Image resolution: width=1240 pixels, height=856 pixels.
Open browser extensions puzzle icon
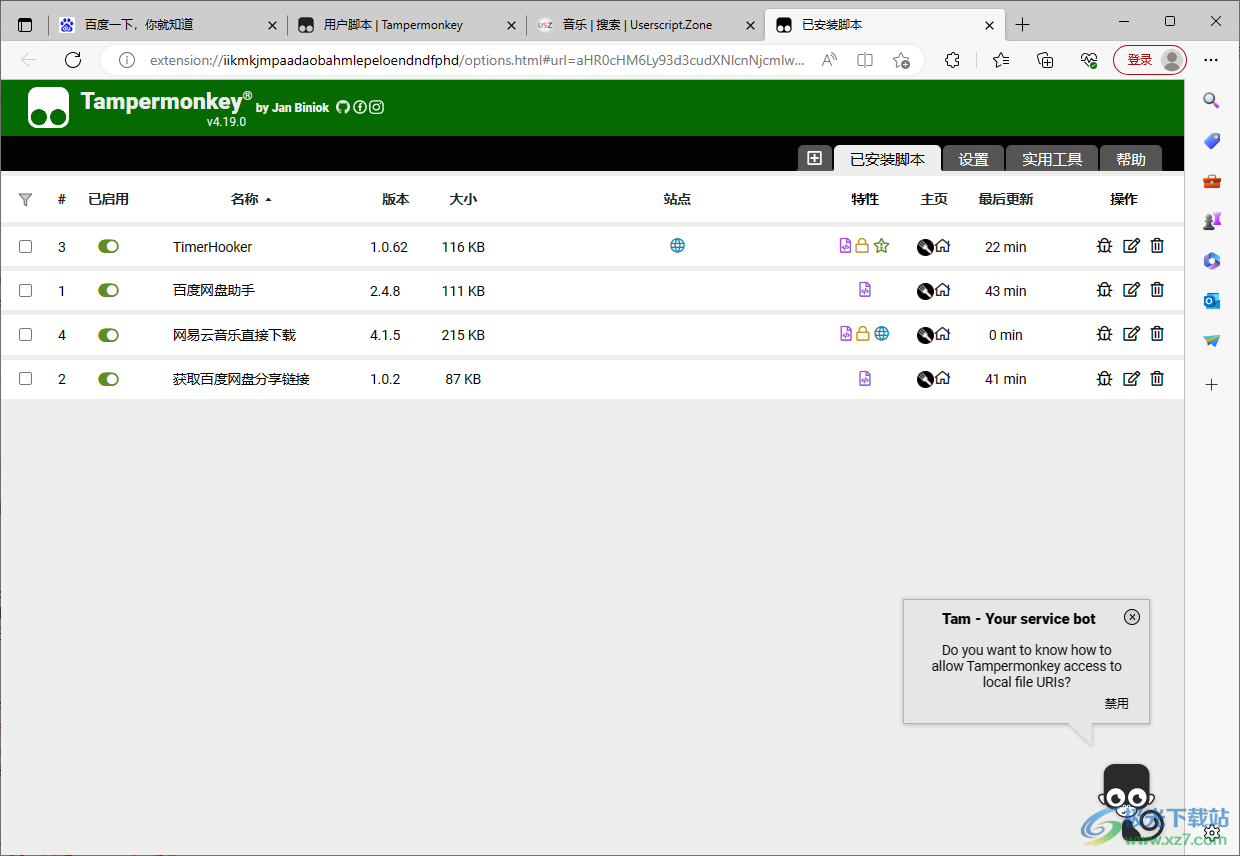(x=952, y=60)
